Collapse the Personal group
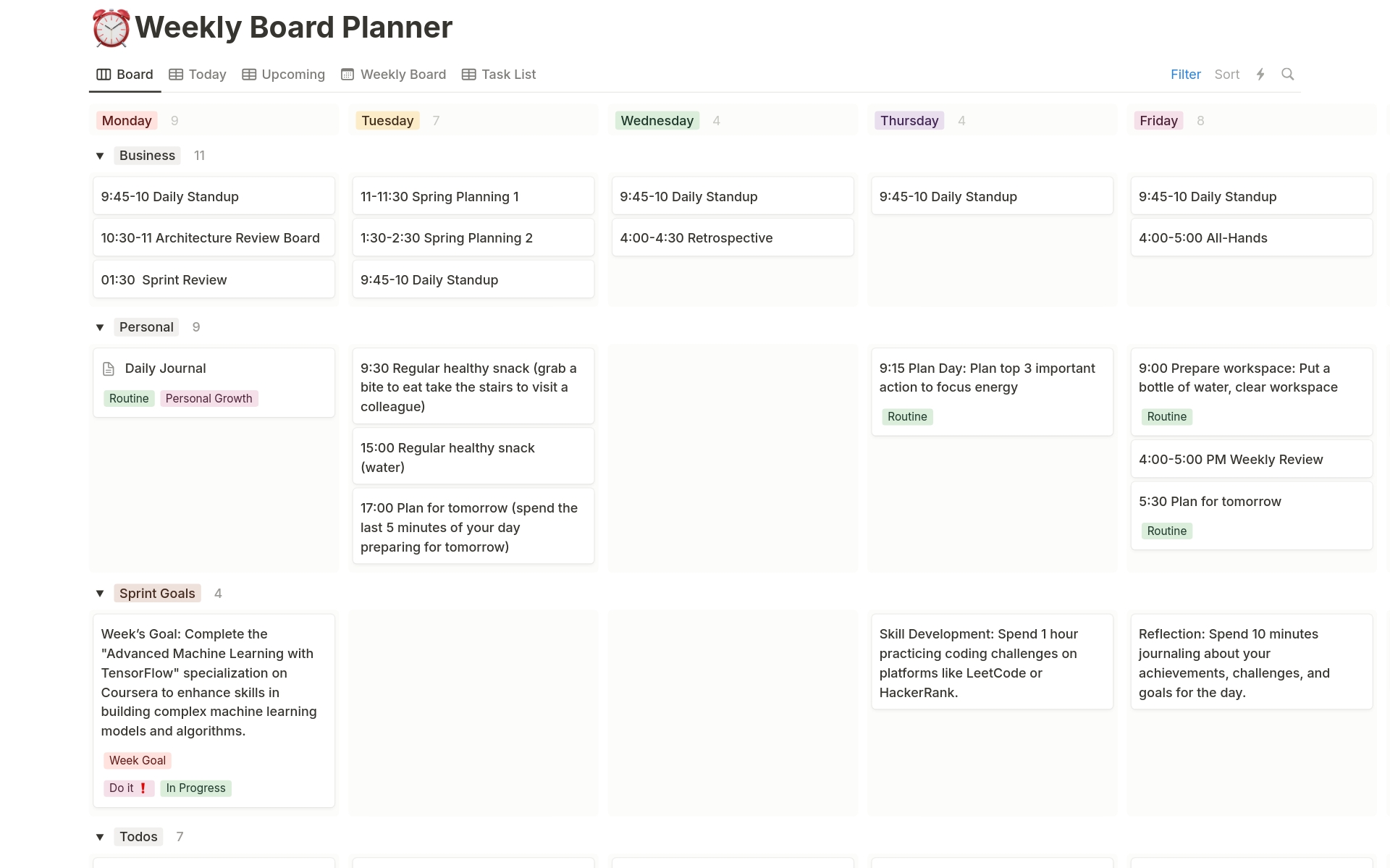 (100, 327)
